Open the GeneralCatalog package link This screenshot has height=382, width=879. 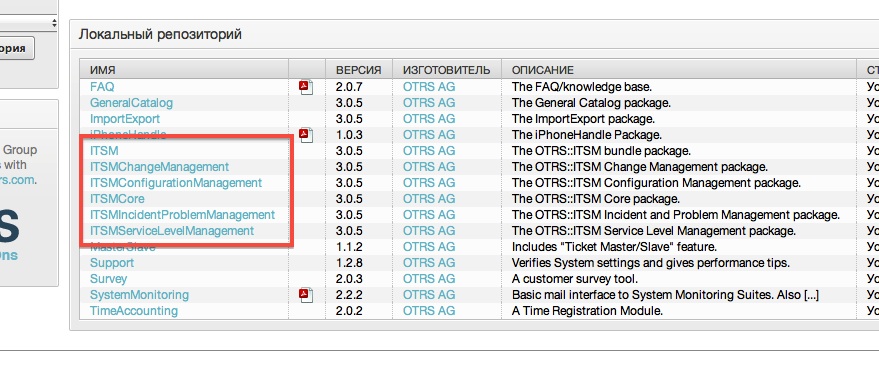point(131,103)
